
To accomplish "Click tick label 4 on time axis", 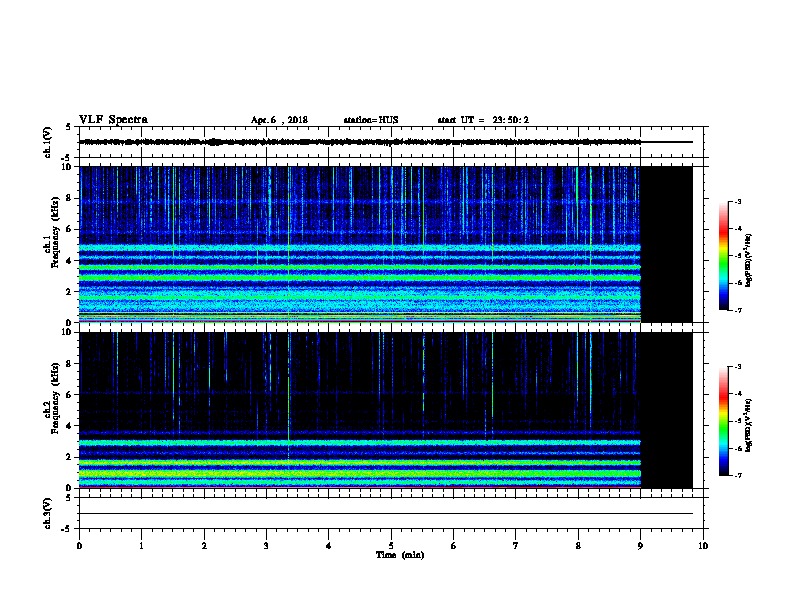I will coord(329,546).
